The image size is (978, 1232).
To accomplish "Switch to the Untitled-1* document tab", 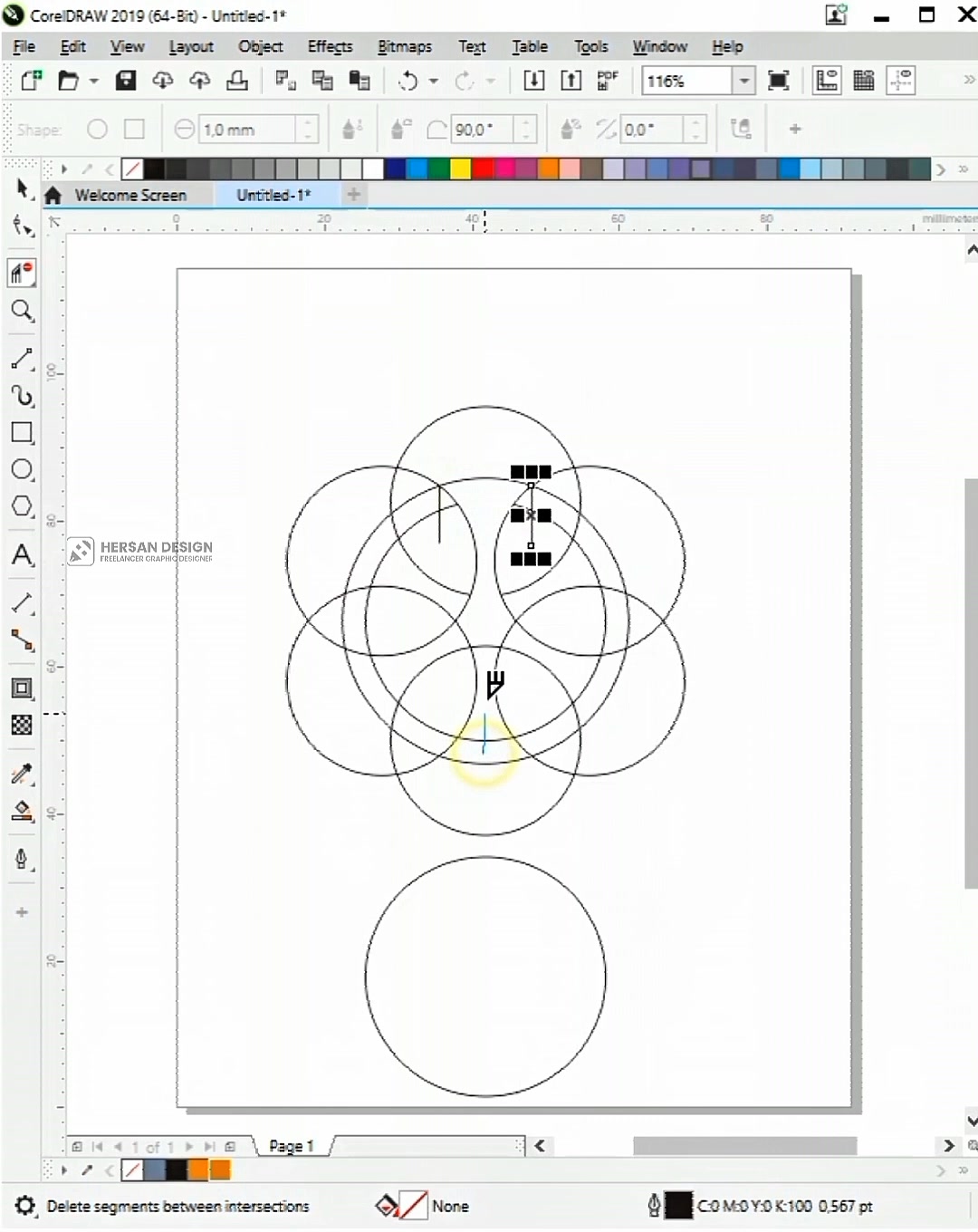I will (x=273, y=195).
